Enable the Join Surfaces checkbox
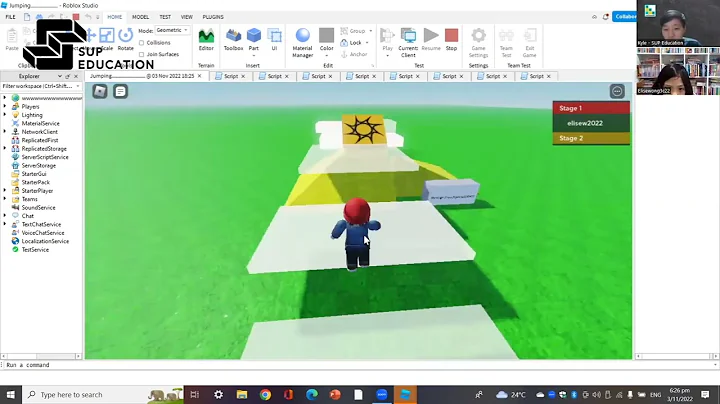720x404 pixels. pos(141,54)
